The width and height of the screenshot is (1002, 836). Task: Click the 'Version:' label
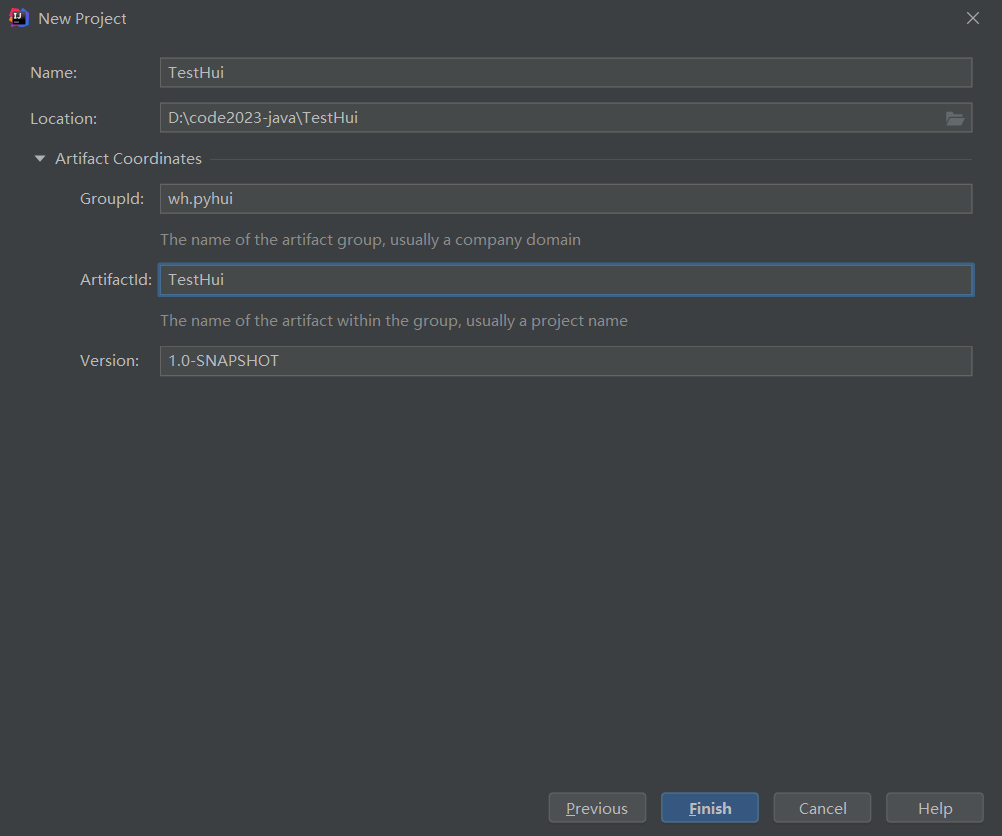pos(109,361)
